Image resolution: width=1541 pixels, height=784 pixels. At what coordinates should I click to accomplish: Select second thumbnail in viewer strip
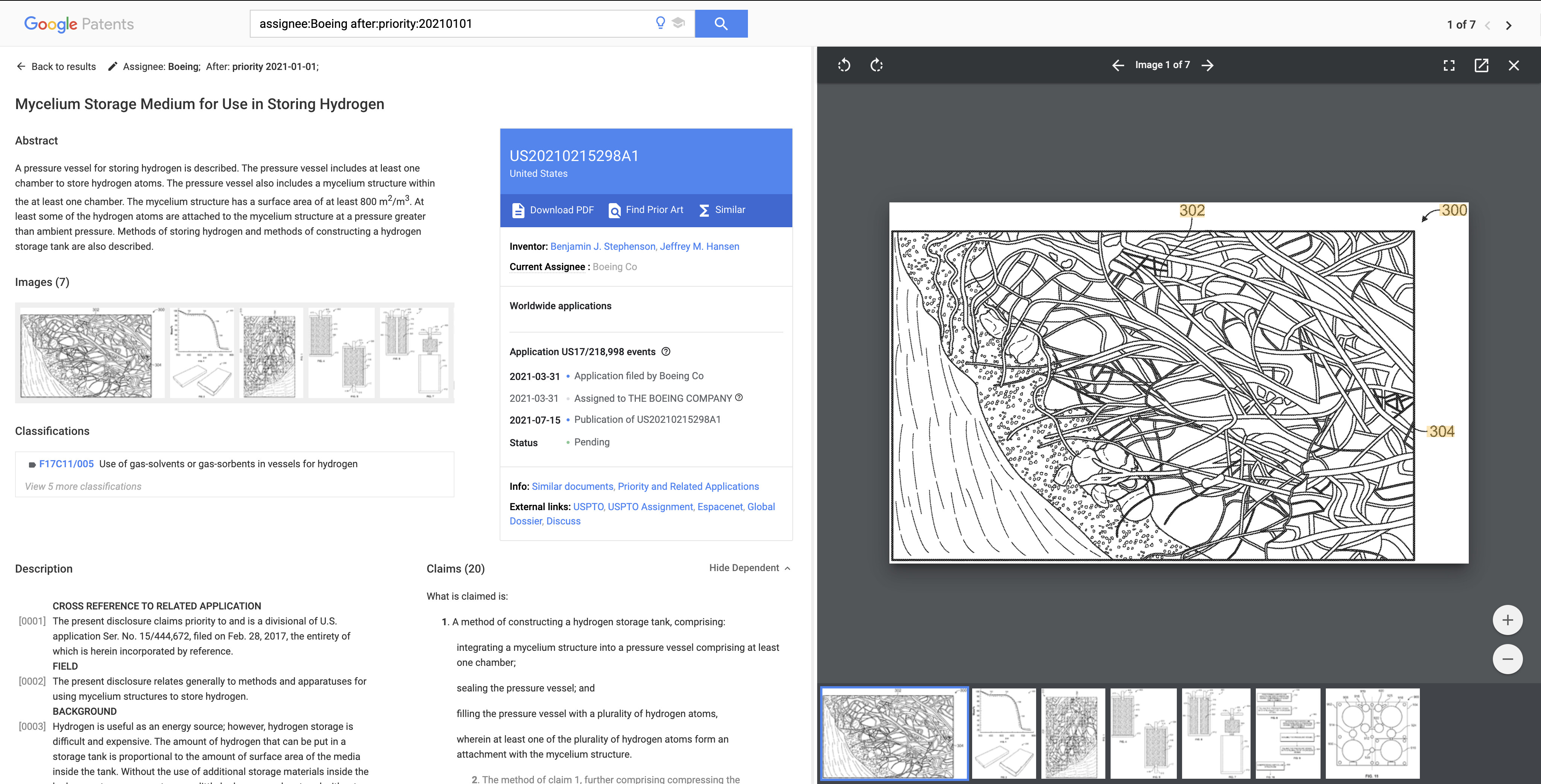click(1004, 733)
